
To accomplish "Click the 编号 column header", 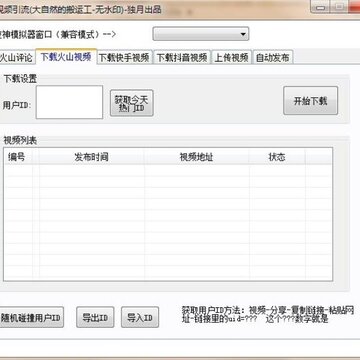I will click(x=19, y=157).
